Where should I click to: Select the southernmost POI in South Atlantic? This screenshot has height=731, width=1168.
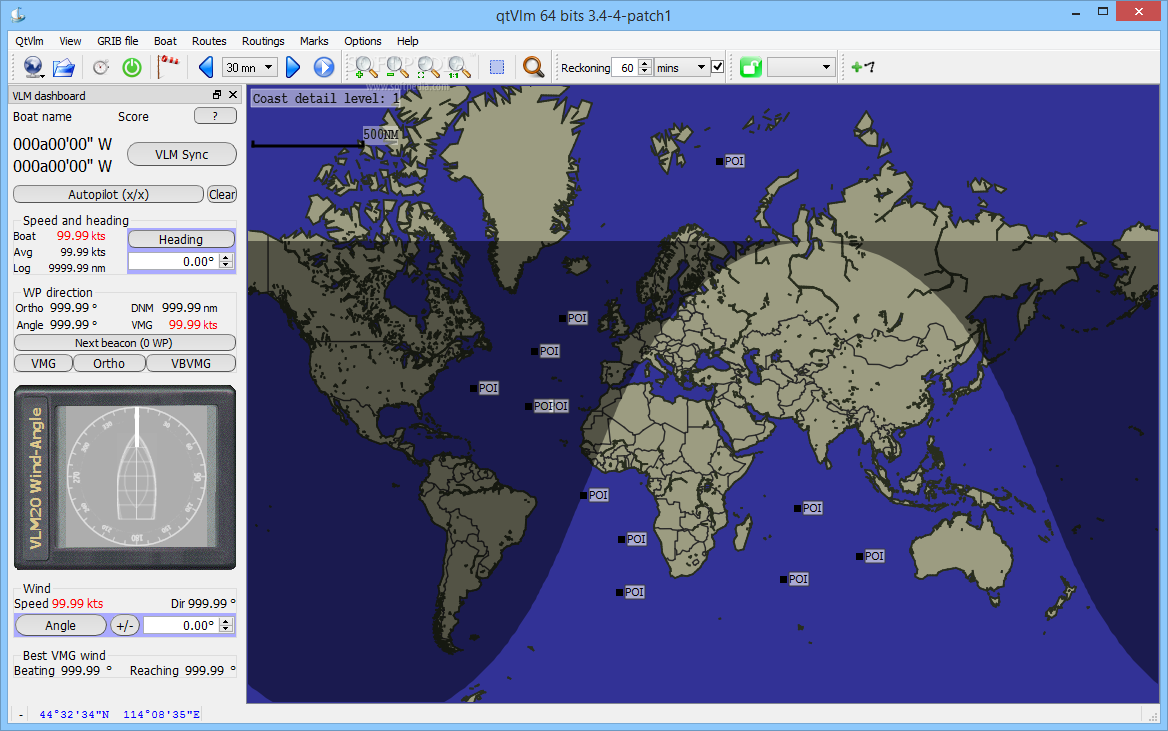(x=630, y=592)
